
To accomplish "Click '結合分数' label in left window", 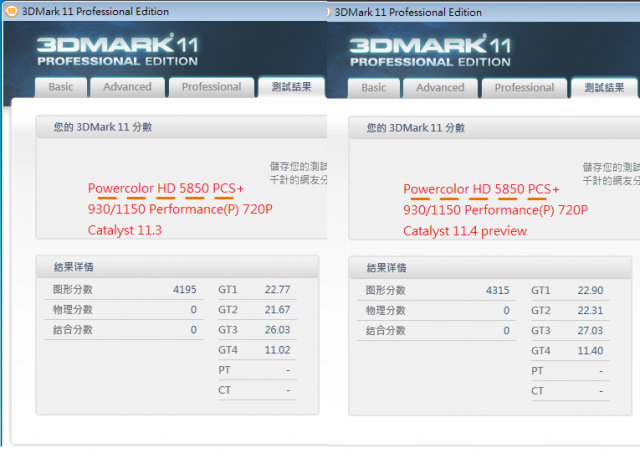I will (73, 330).
